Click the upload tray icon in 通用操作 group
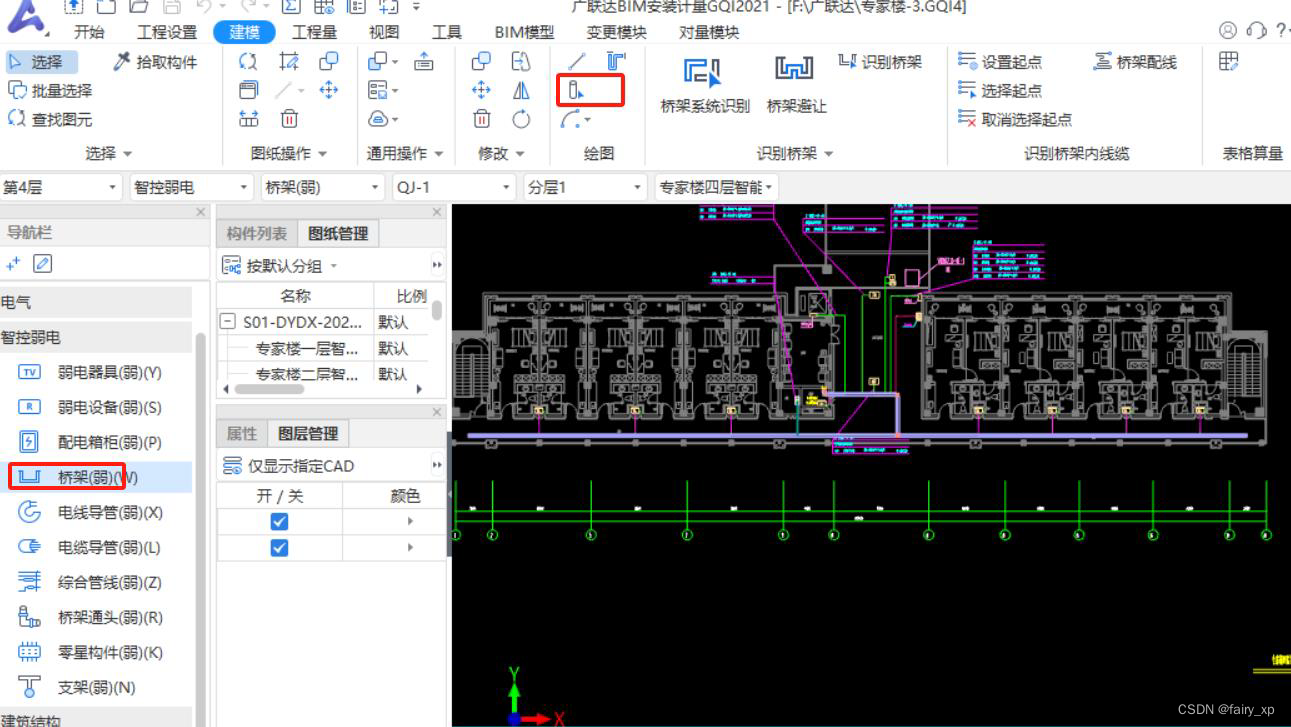 pyautogui.click(x=424, y=62)
